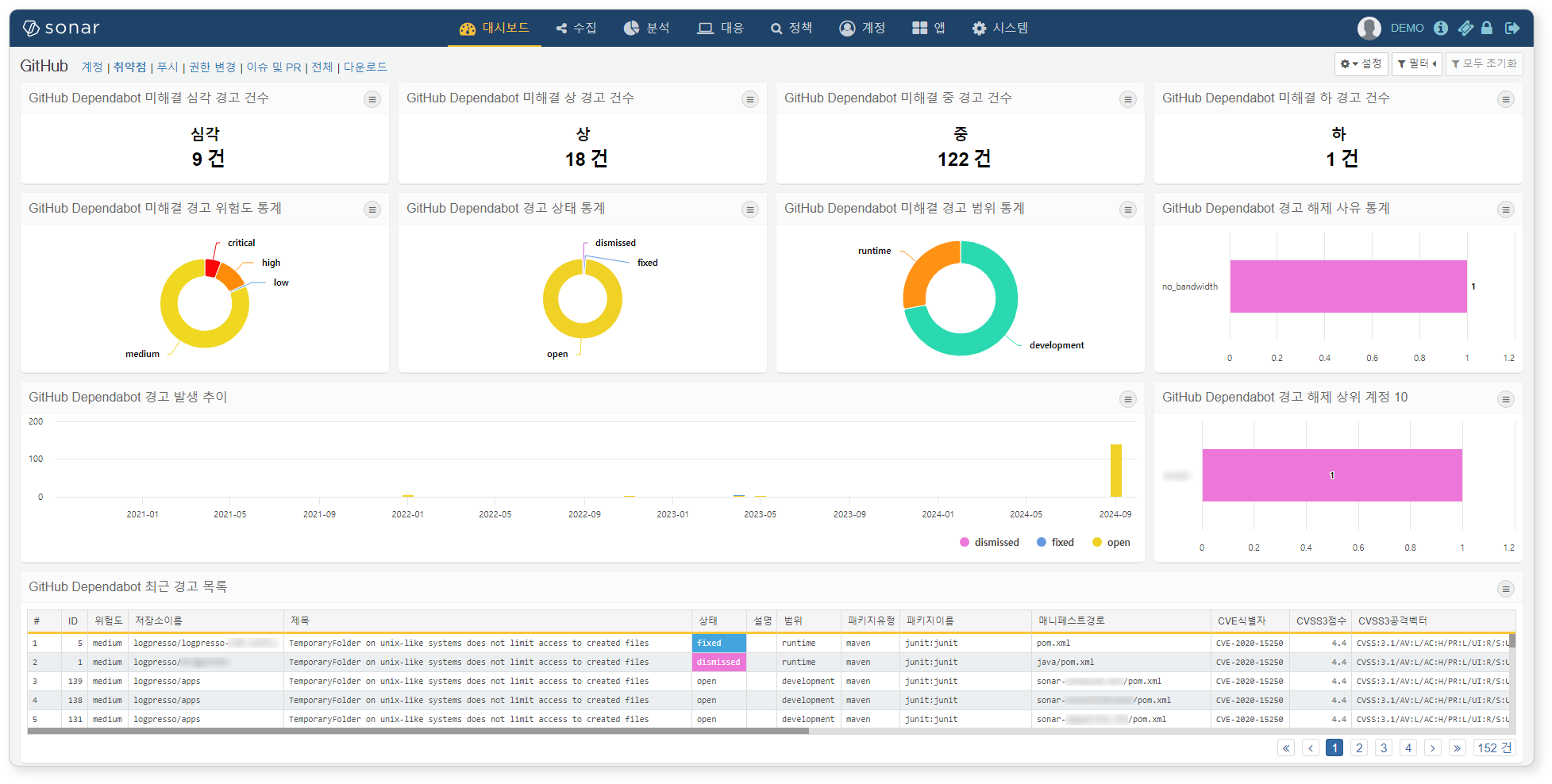Open the 다운로드 sub-tab
Screen dimensions: 1552x784
(365, 67)
